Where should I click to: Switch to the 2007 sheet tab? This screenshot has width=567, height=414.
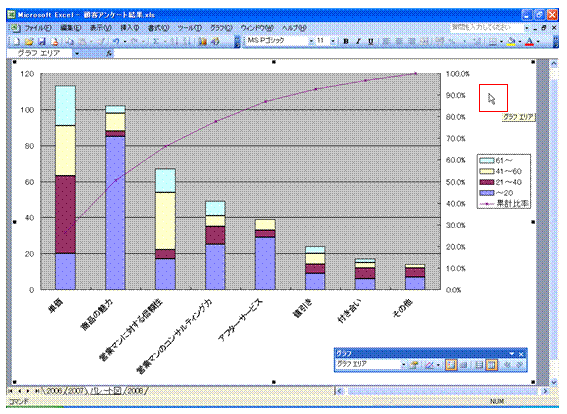click(76, 391)
